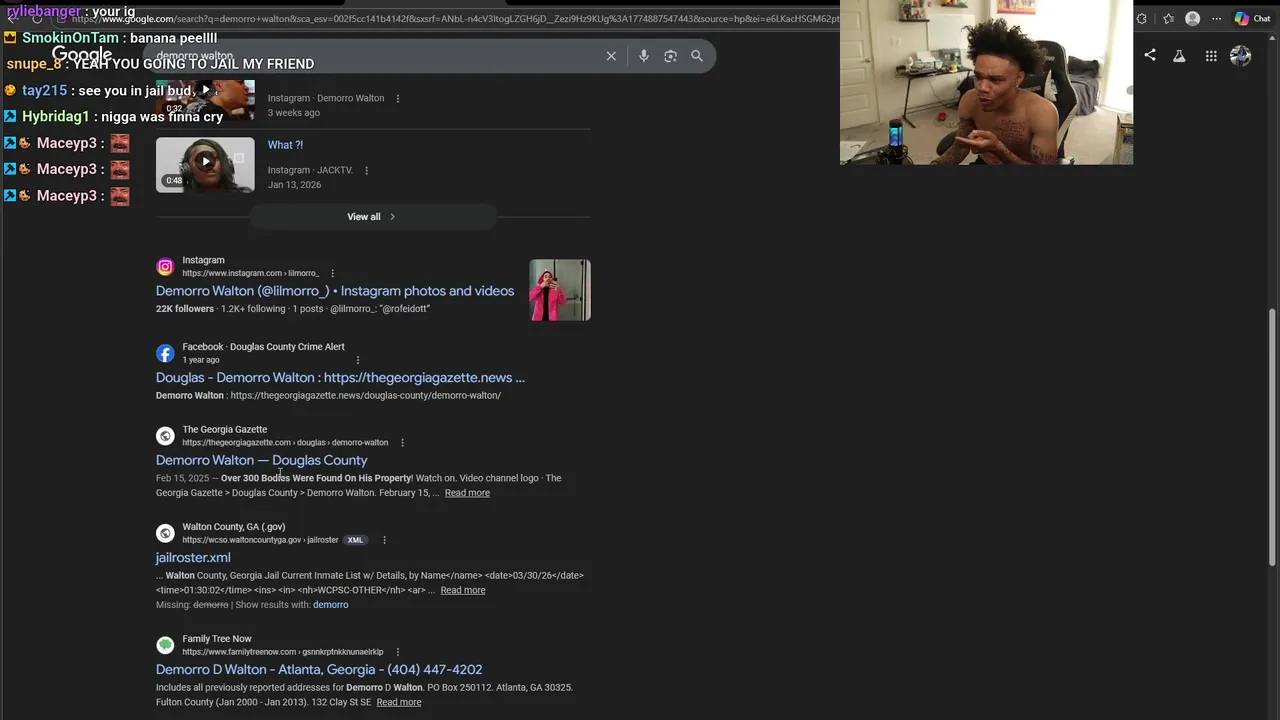Open options for Instagram Demorro Walton video

(x=398, y=98)
